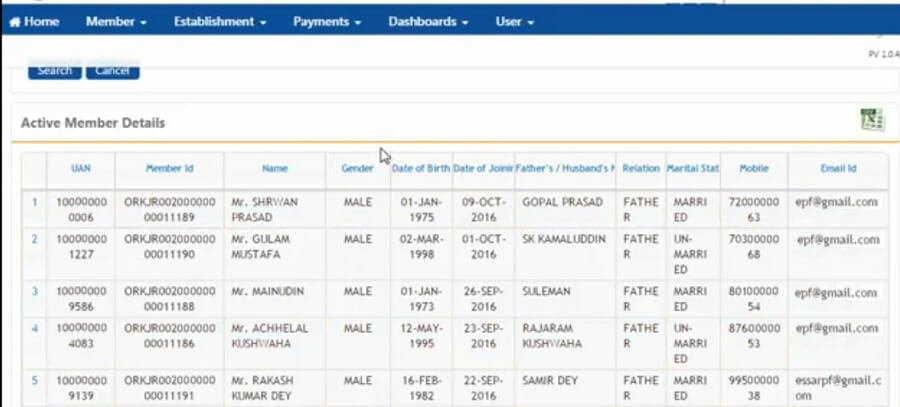The height and width of the screenshot is (407, 900).
Task: Sort table by Member Id header
Action: [169, 169]
